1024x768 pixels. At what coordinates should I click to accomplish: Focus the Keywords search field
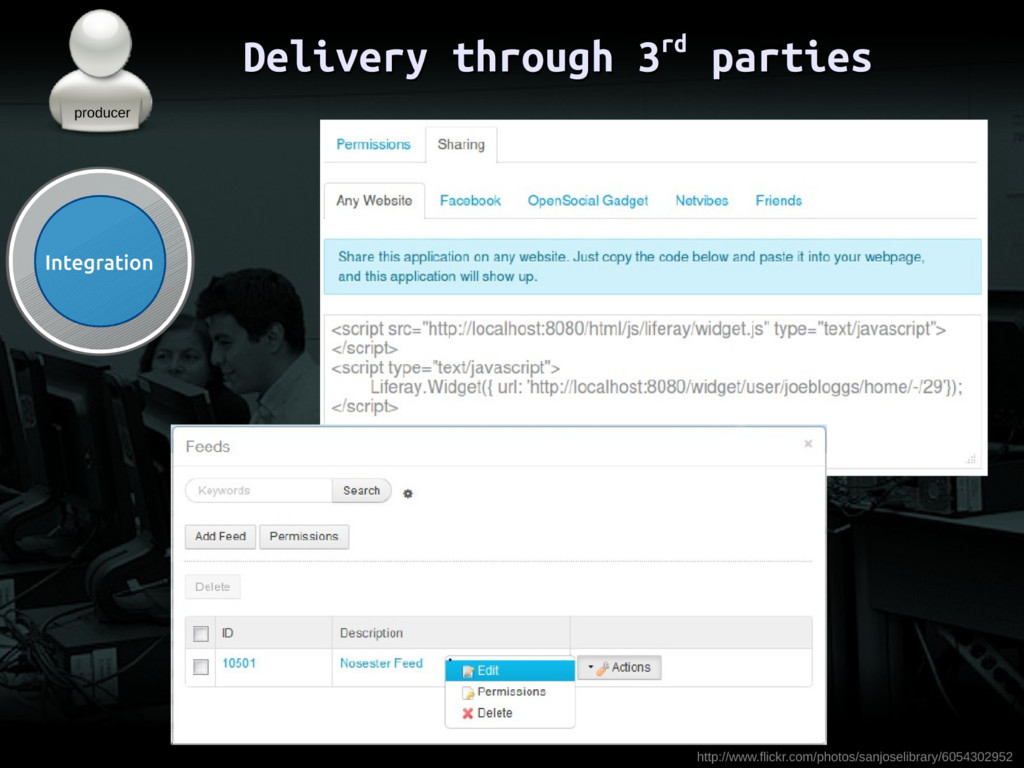click(x=259, y=490)
